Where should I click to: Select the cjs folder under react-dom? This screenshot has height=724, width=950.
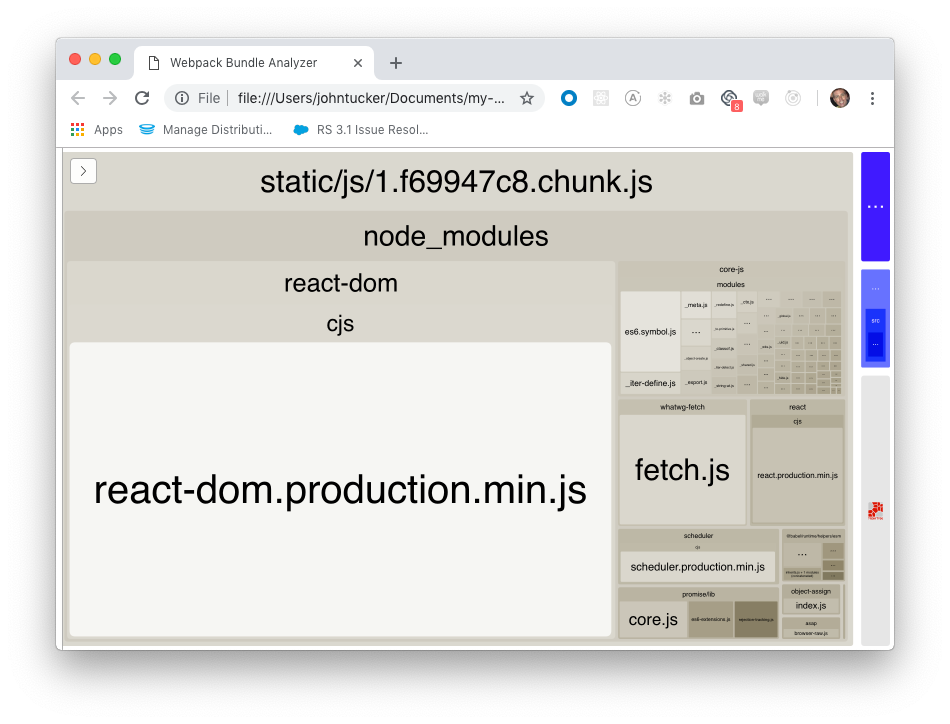click(x=340, y=324)
